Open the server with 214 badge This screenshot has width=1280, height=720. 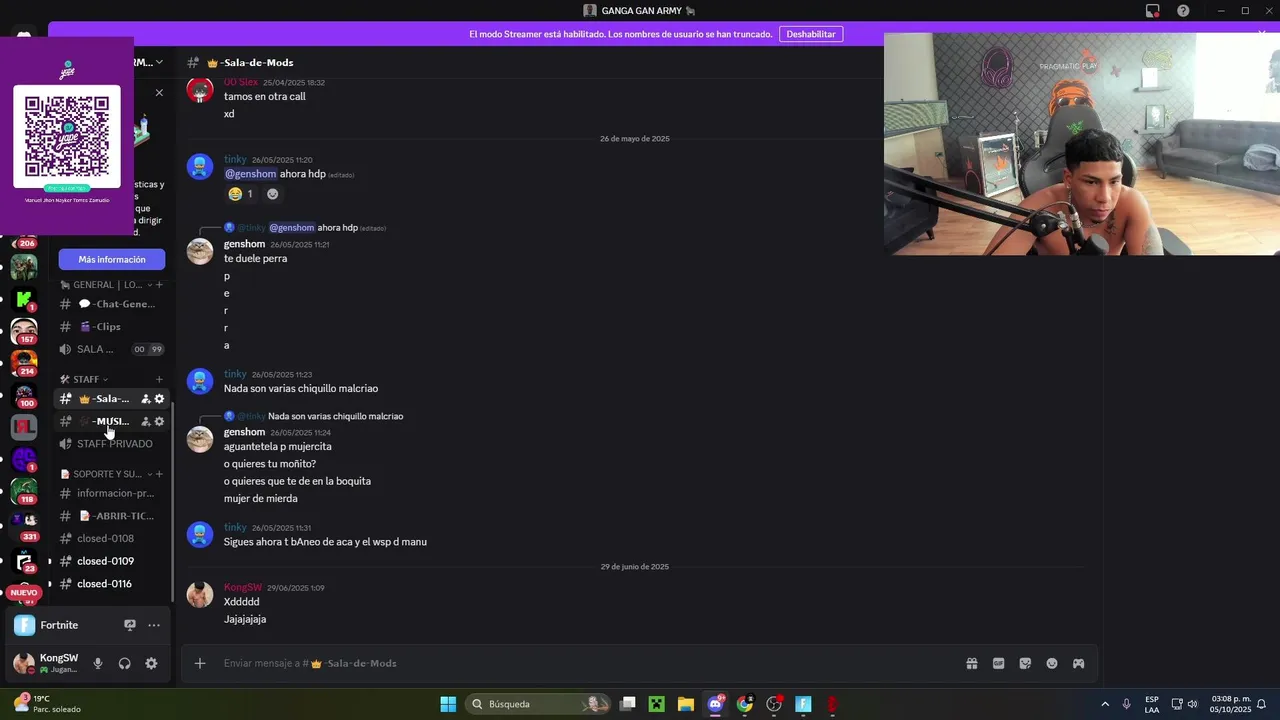(x=24, y=361)
